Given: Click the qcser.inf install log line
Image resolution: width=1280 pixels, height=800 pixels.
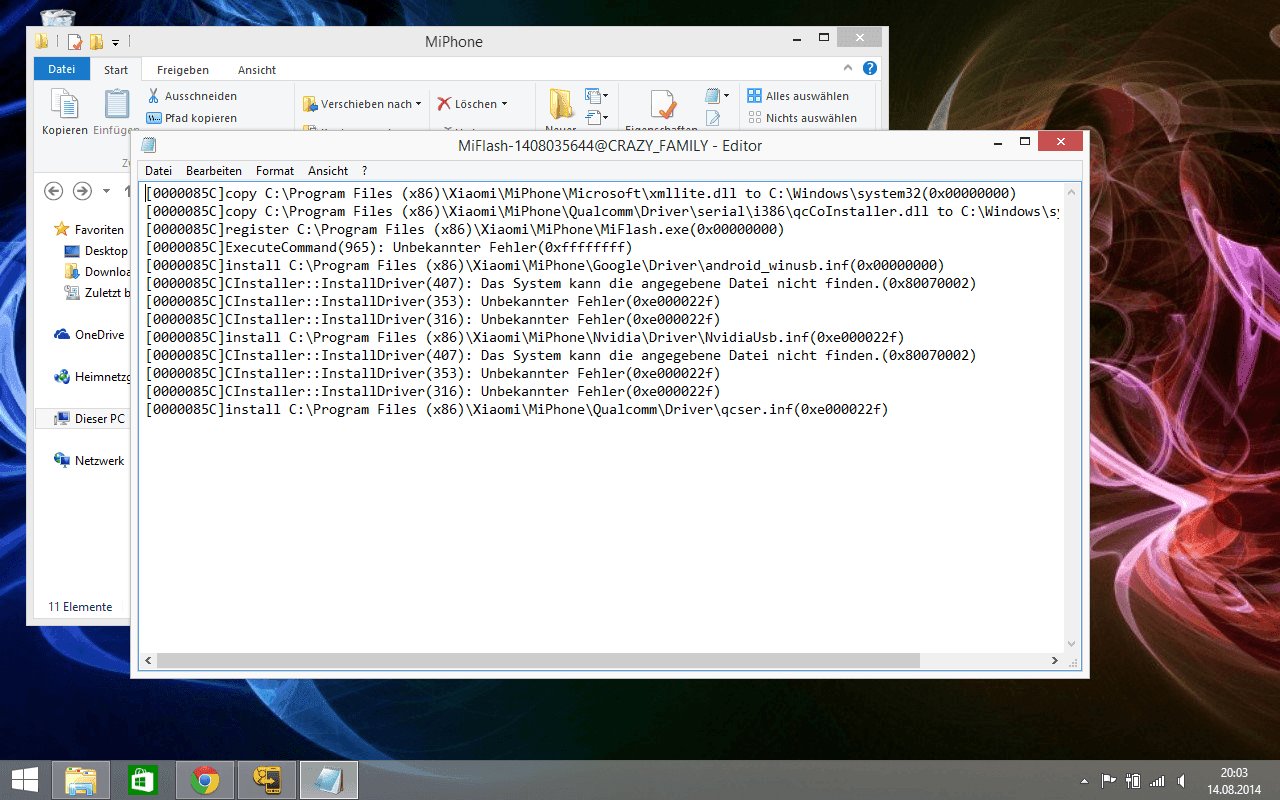Looking at the screenshot, I should tap(517, 409).
